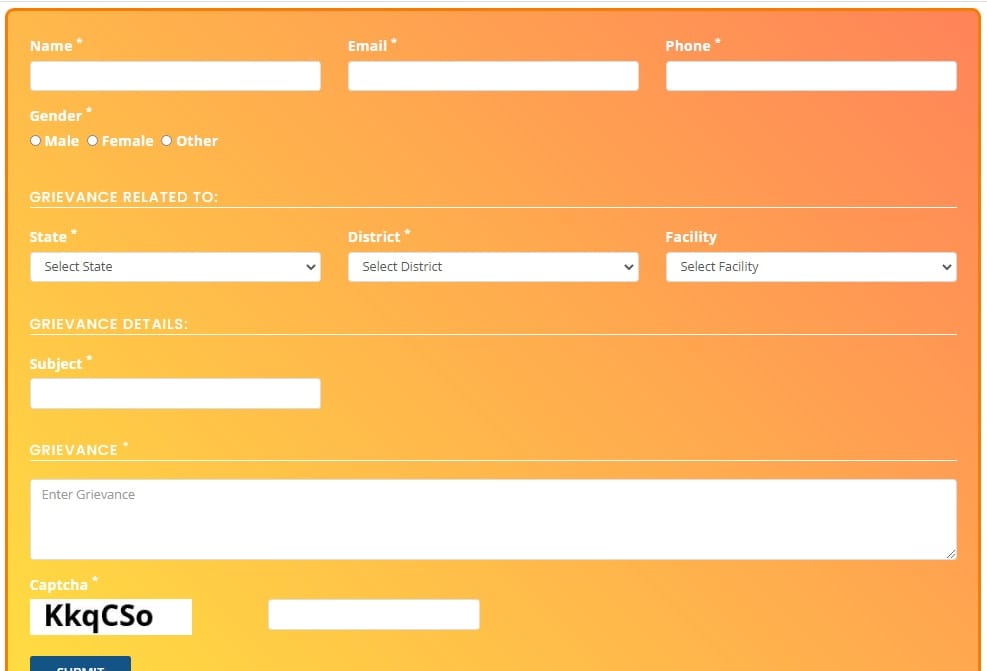Click the Name input field

[x=175, y=76]
